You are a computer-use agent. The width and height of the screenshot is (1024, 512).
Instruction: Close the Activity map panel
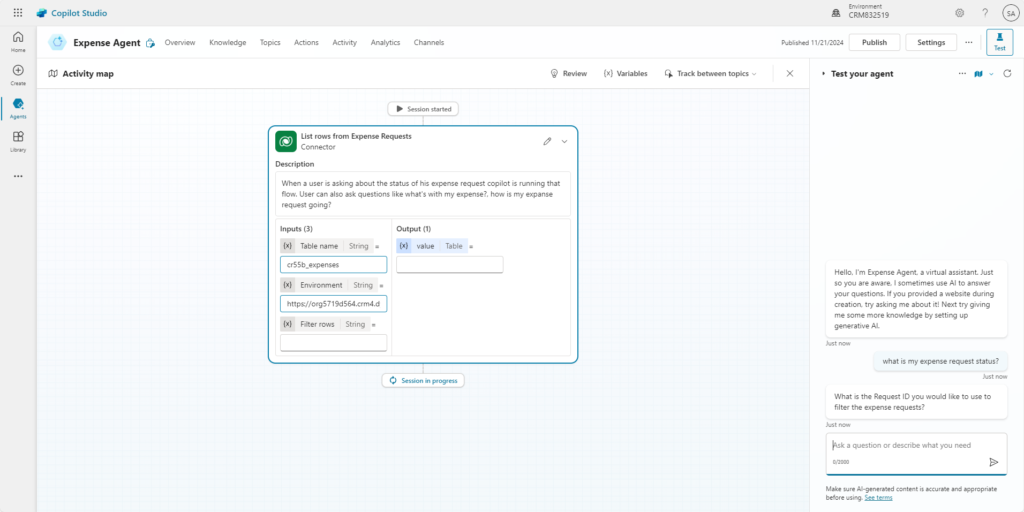point(790,74)
